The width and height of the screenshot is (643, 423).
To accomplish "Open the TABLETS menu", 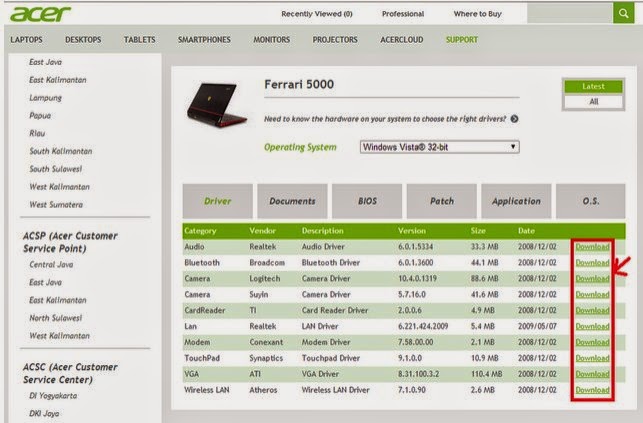I will coord(139,40).
